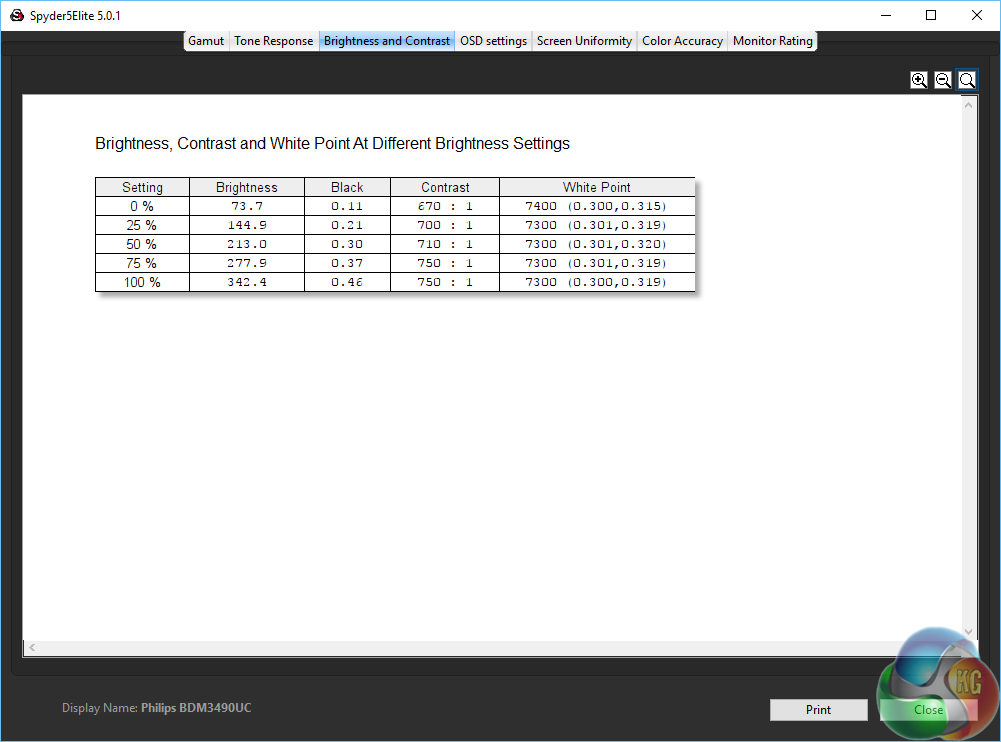1001x742 pixels.
Task: Click the 25 % setting cell
Action: [142, 225]
